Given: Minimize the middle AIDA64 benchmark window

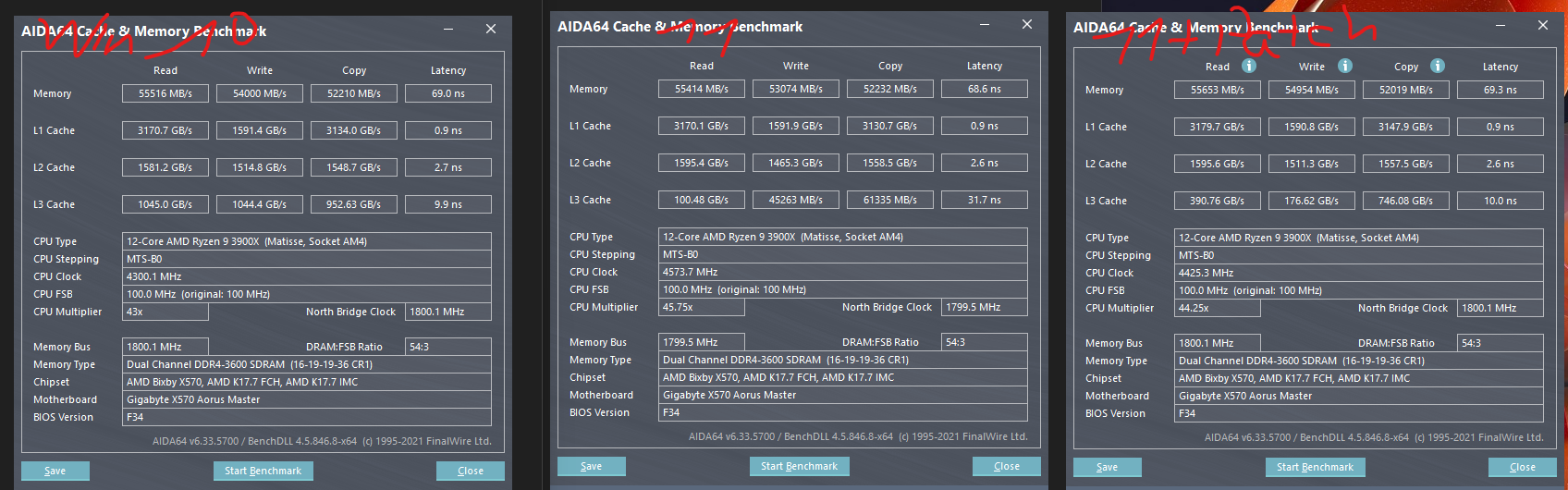Looking at the screenshot, I should tap(985, 25).
